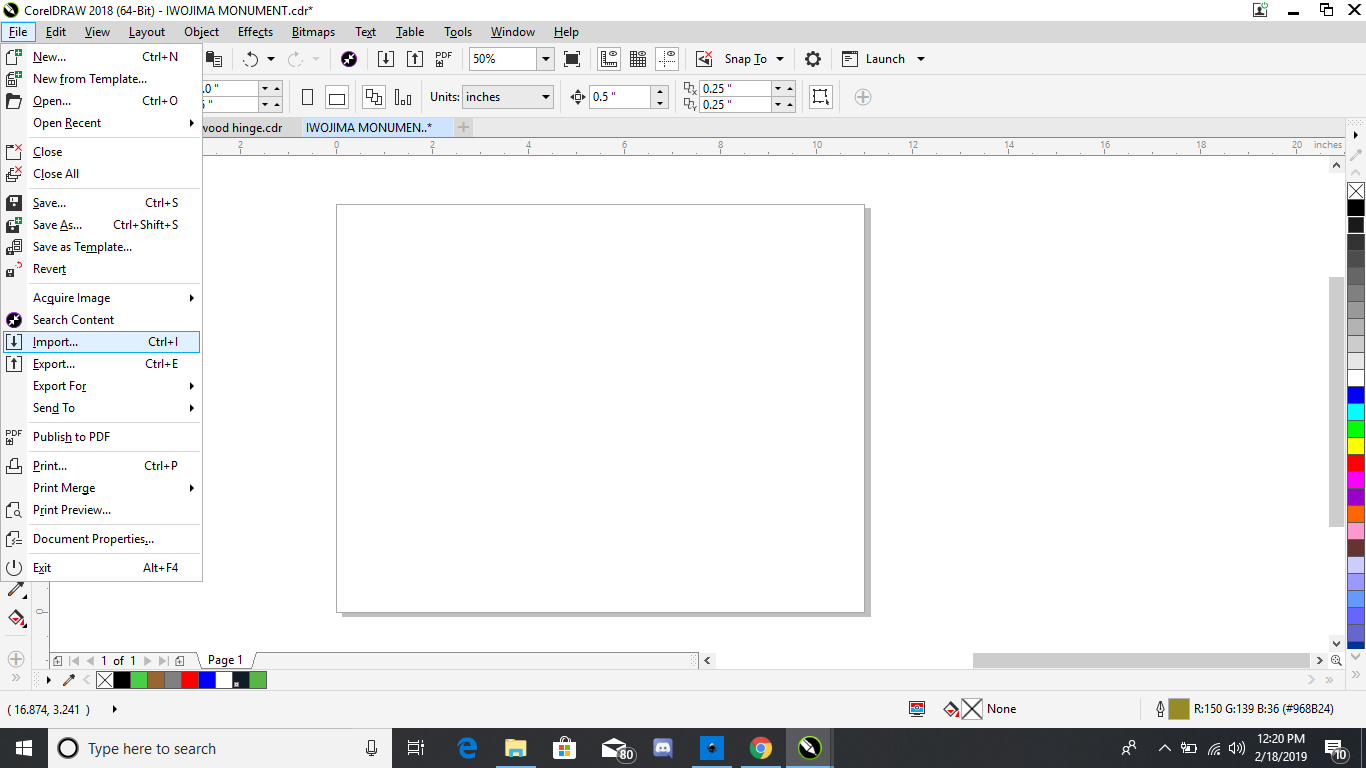Click the Import toolbar icon

point(386,59)
